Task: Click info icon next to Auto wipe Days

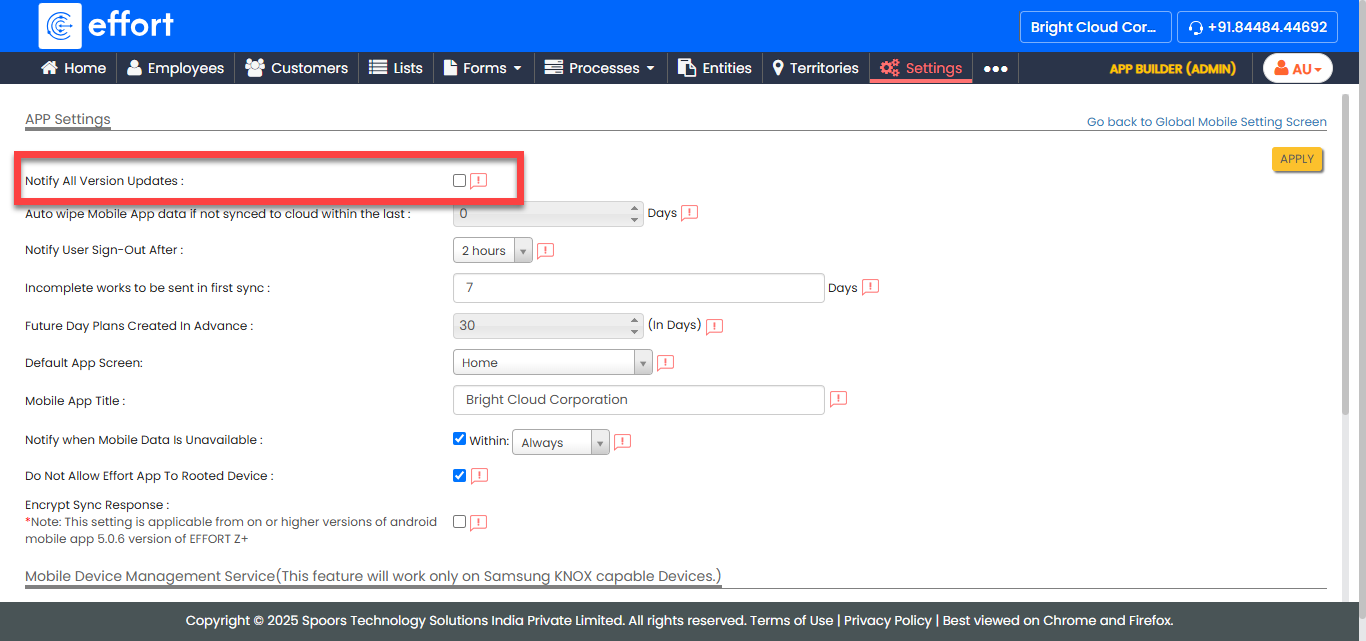Action: pyautogui.click(x=689, y=213)
